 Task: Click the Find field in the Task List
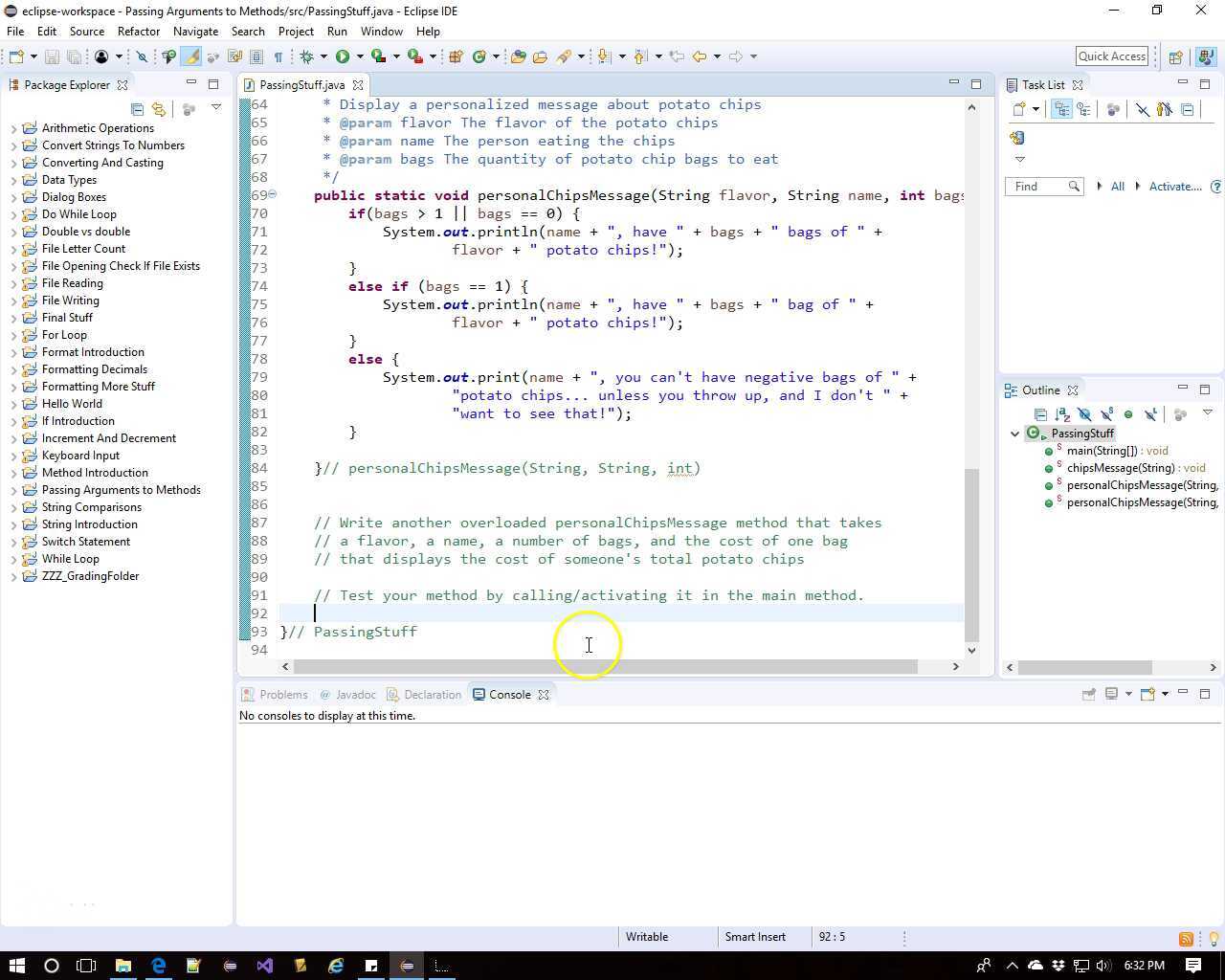1038,187
